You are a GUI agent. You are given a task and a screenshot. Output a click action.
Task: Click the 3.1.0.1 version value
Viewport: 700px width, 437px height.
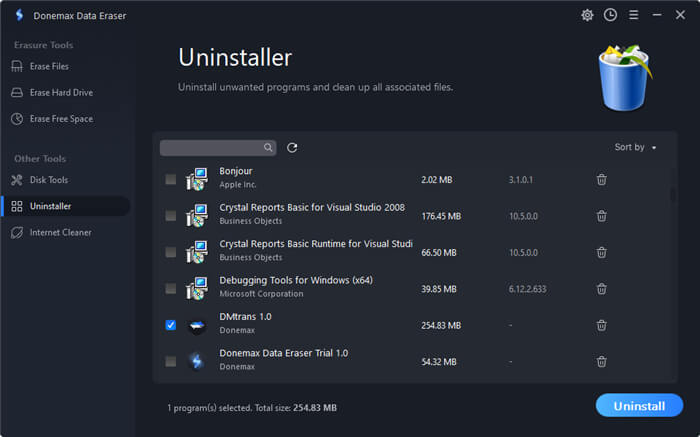coord(521,180)
